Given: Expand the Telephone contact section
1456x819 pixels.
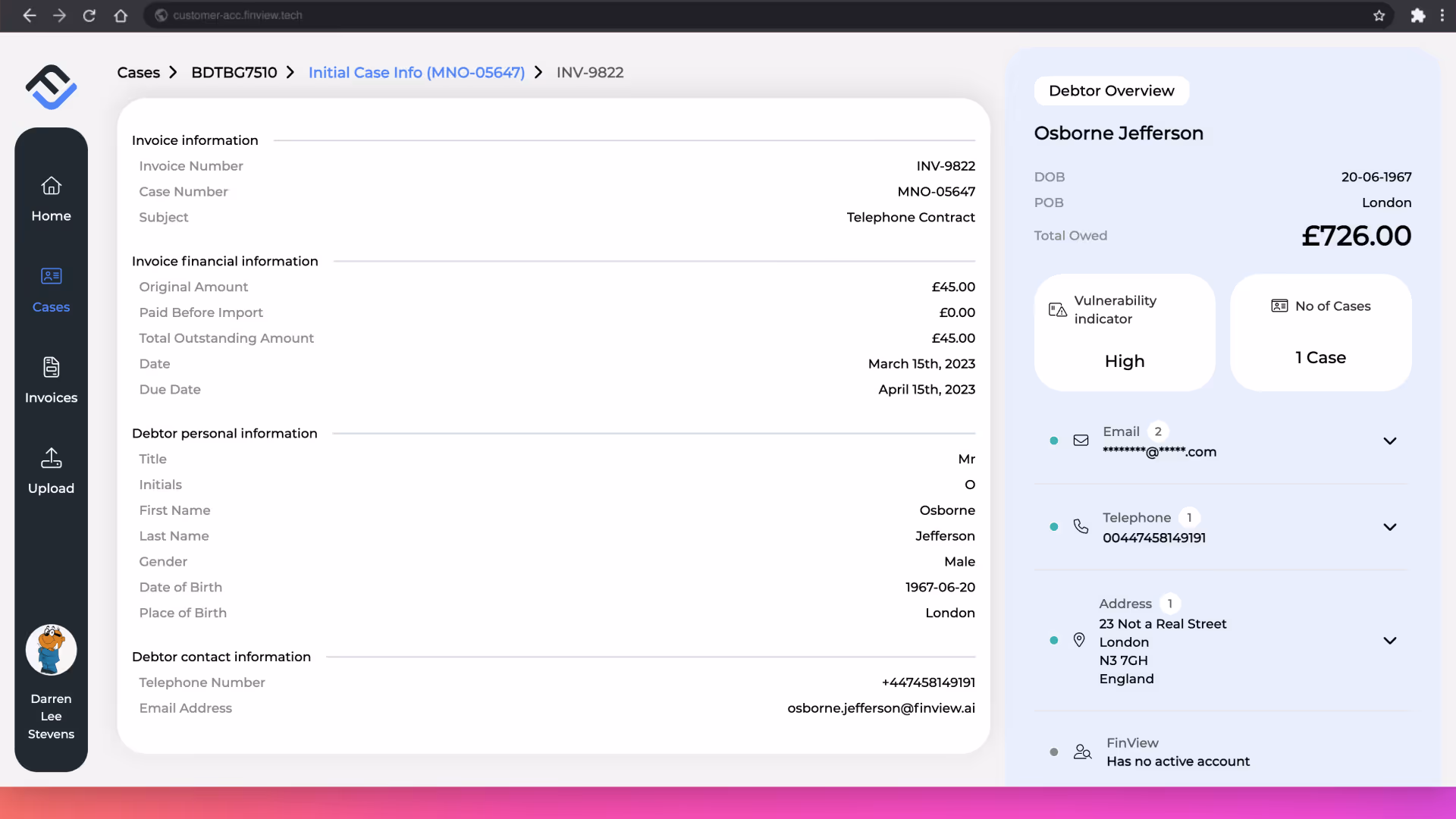Looking at the screenshot, I should [x=1389, y=527].
